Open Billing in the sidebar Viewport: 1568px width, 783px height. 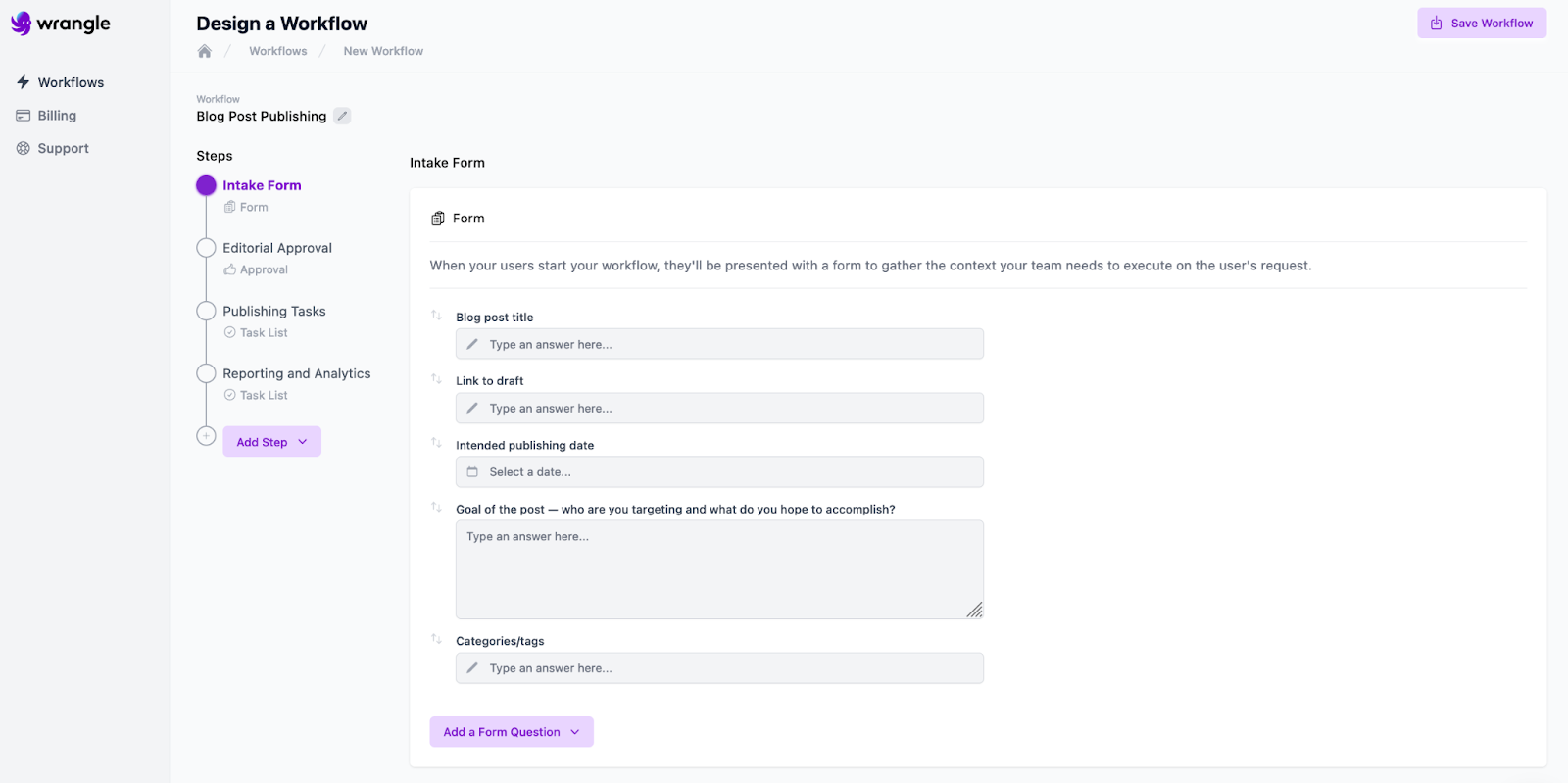coord(57,116)
